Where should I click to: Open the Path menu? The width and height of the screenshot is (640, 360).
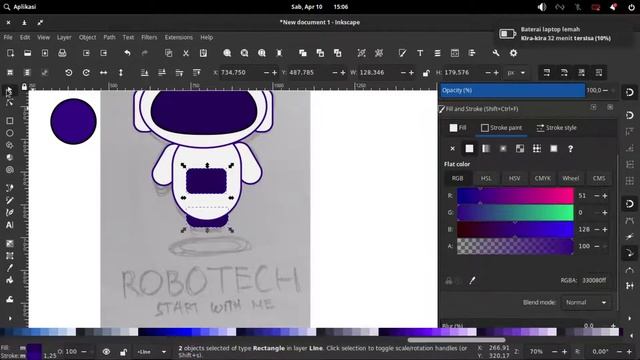[109, 37]
